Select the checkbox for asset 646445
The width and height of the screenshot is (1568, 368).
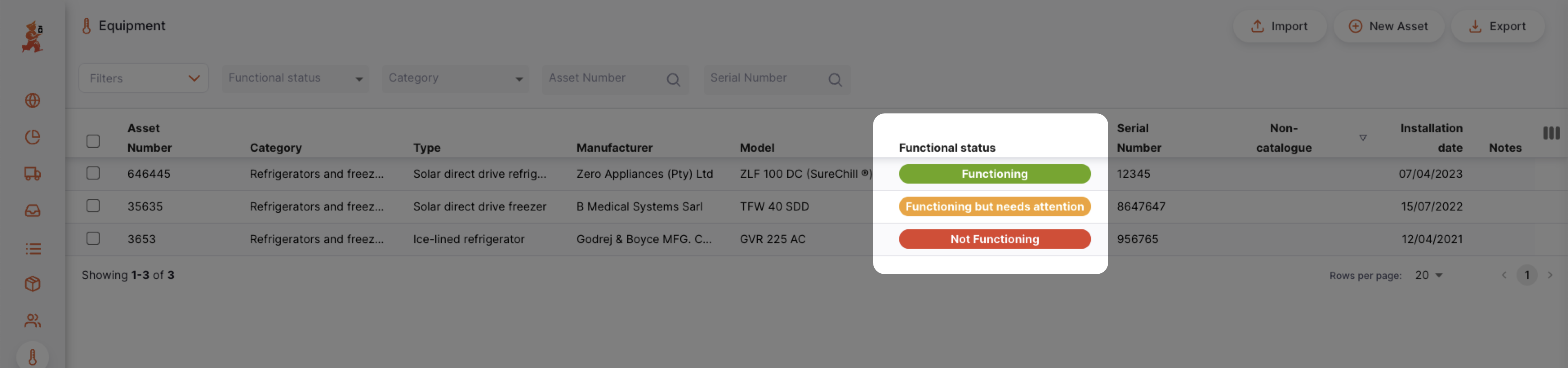[x=93, y=173]
